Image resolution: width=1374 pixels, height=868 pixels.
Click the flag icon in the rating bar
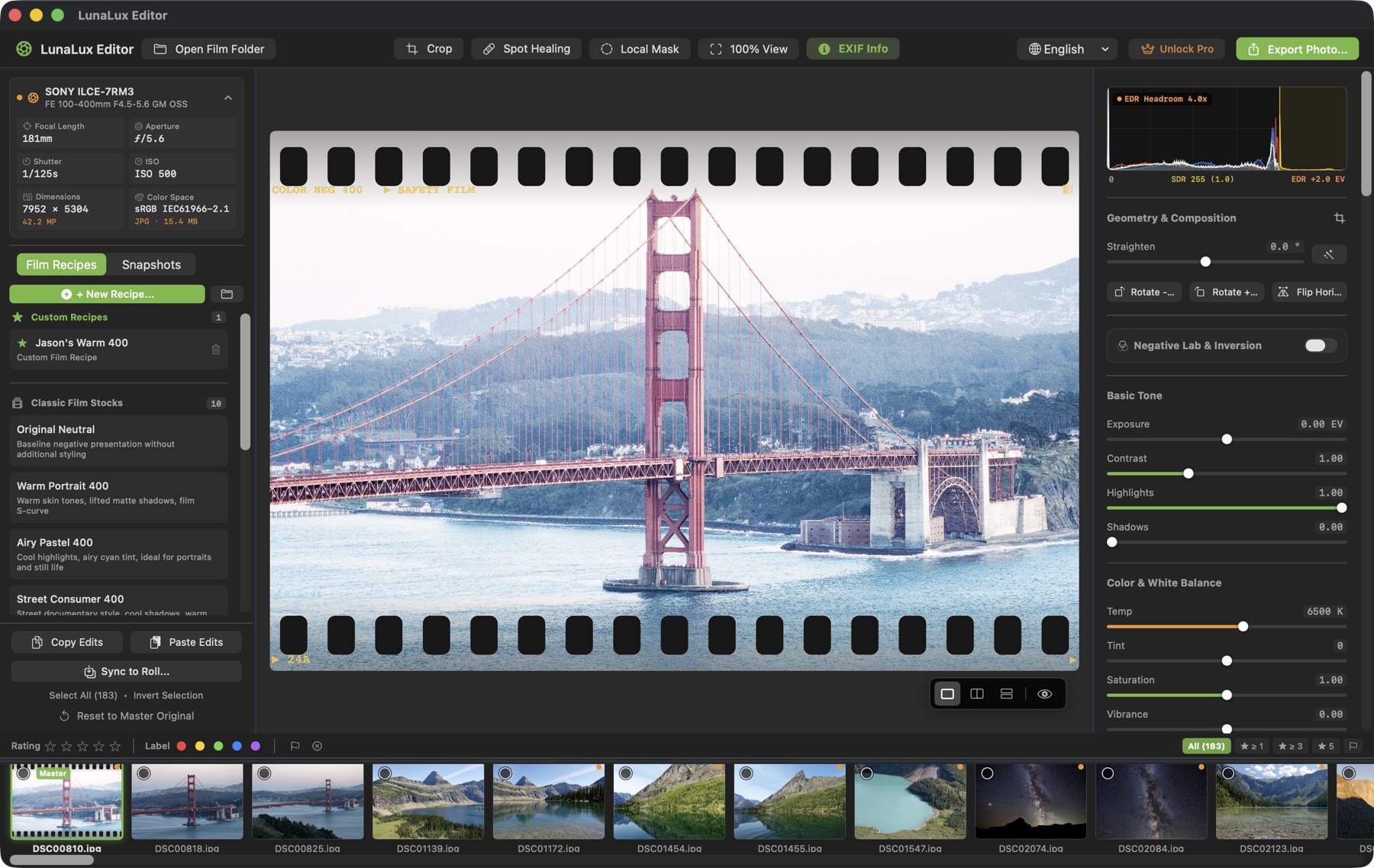coord(295,746)
